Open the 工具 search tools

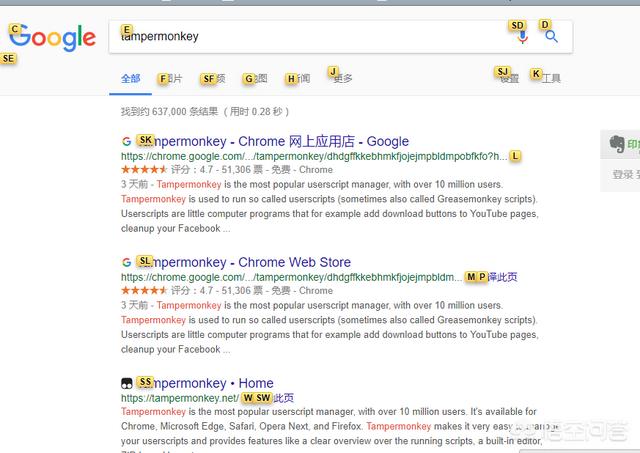pyautogui.click(x=547, y=78)
